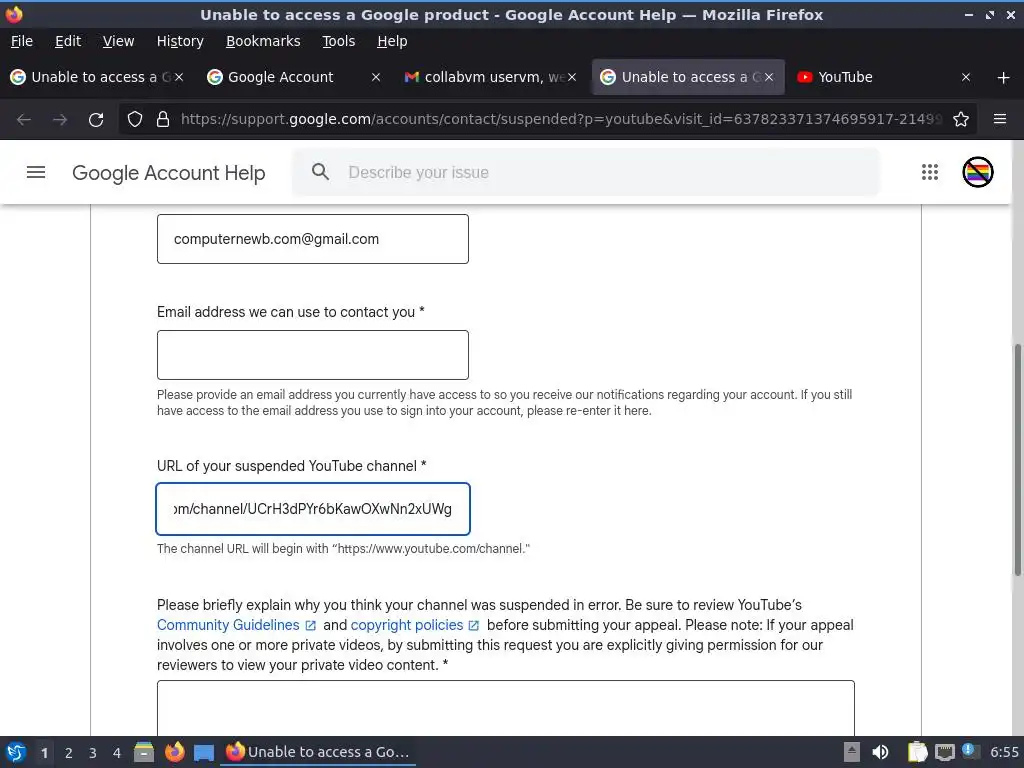Screen dimensions: 1024x768
Task: Switch to workspace 3
Action: [x=93, y=753]
